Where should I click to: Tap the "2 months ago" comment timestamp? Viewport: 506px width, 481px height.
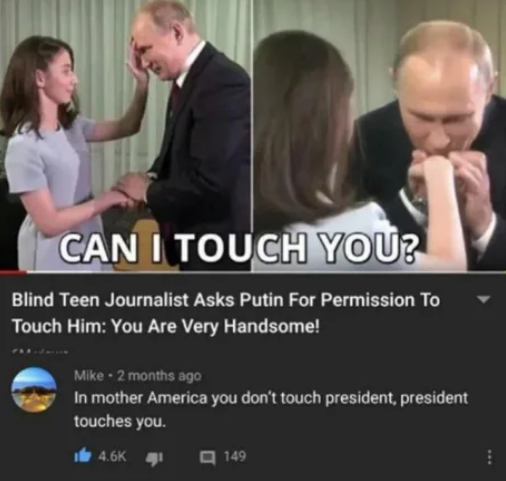click(160, 376)
